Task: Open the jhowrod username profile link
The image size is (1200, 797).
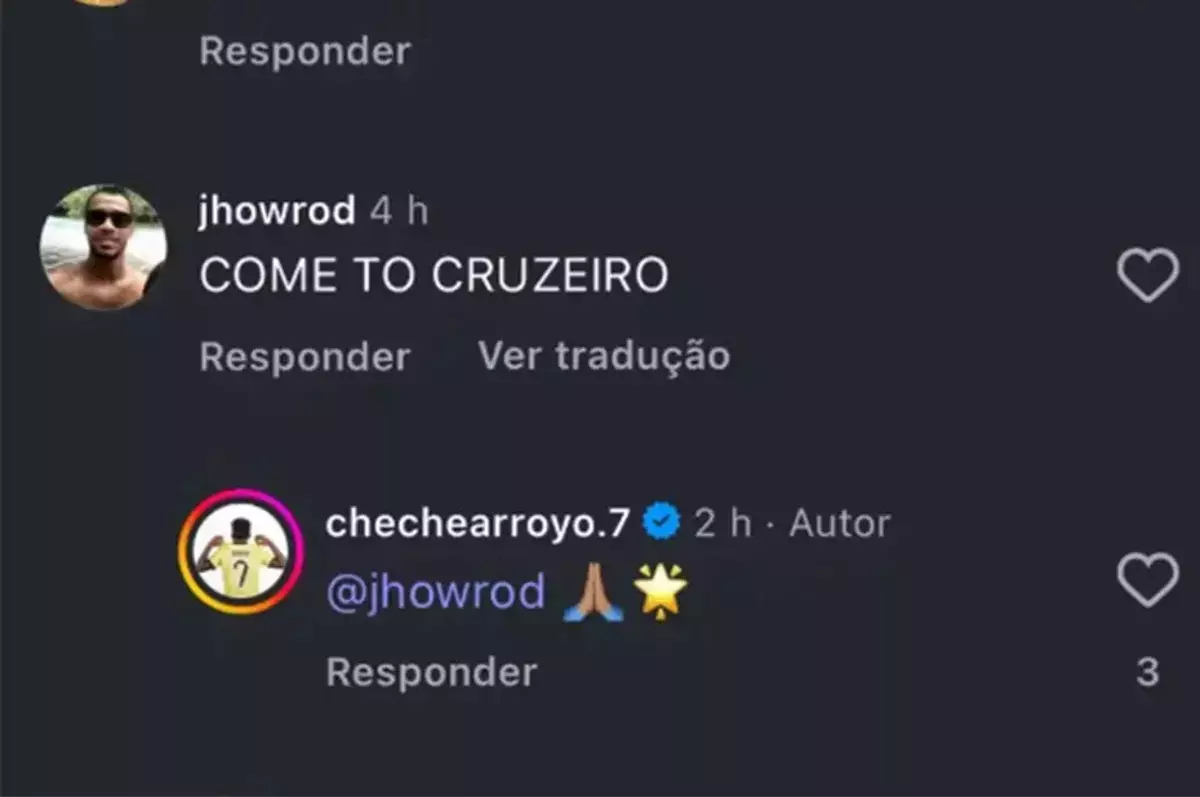Action: [x=277, y=212]
